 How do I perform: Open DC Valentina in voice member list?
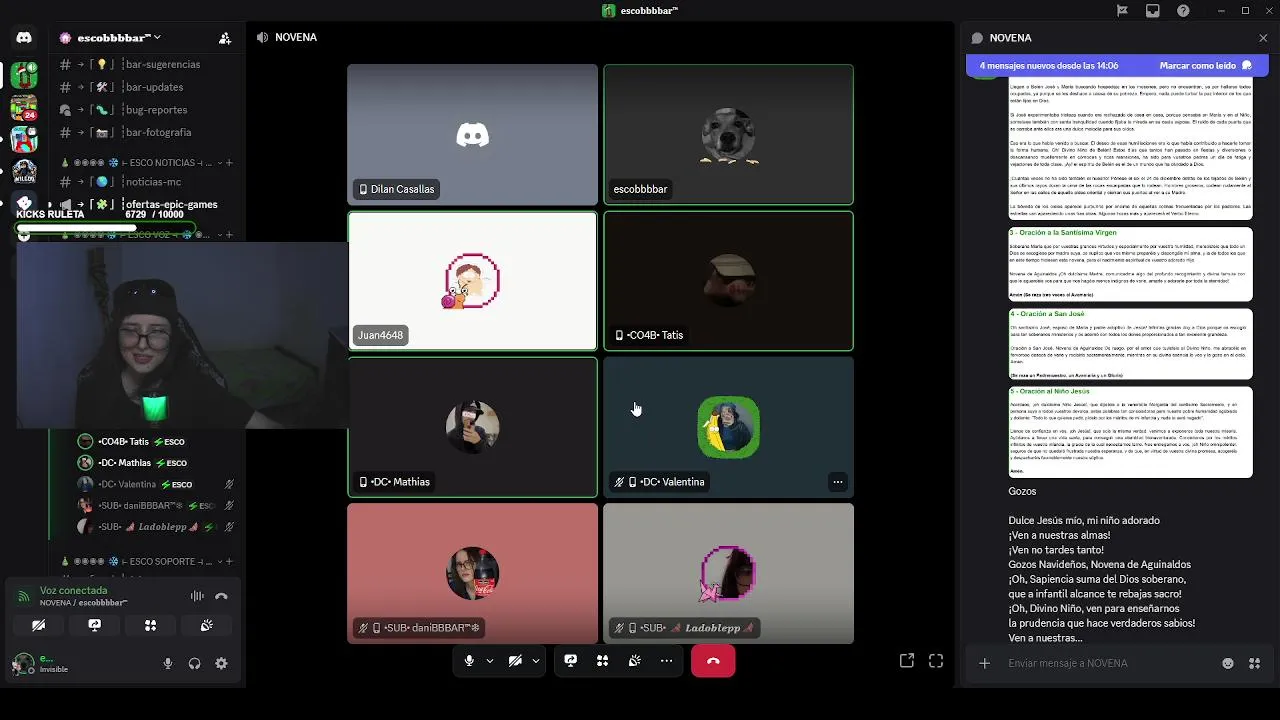point(155,484)
